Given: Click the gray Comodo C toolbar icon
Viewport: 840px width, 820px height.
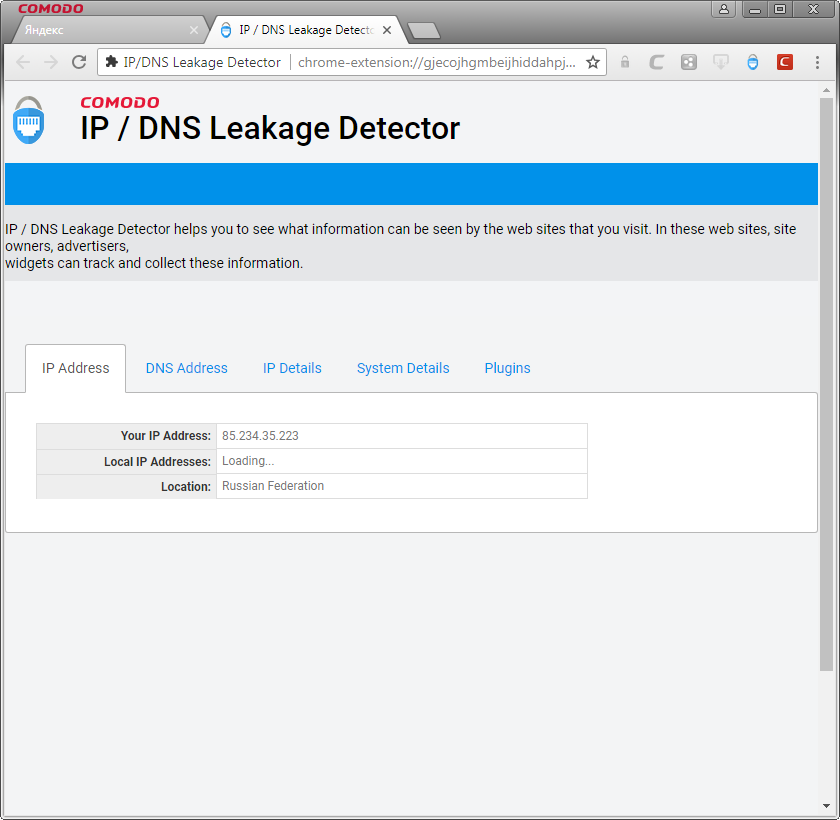Looking at the screenshot, I should [657, 62].
